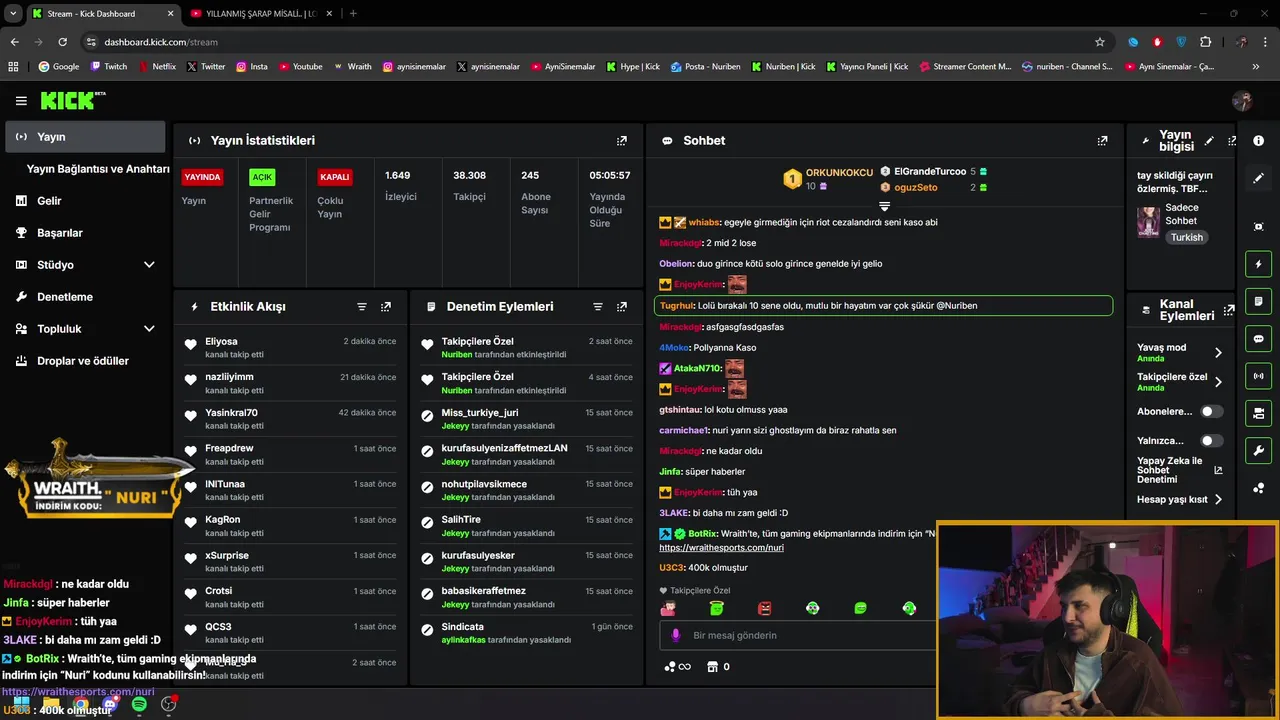This screenshot has height=720, width=1280.
Task: Collapse the chat leaderboard with the chevron below it
Action: [x=884, y=206]
